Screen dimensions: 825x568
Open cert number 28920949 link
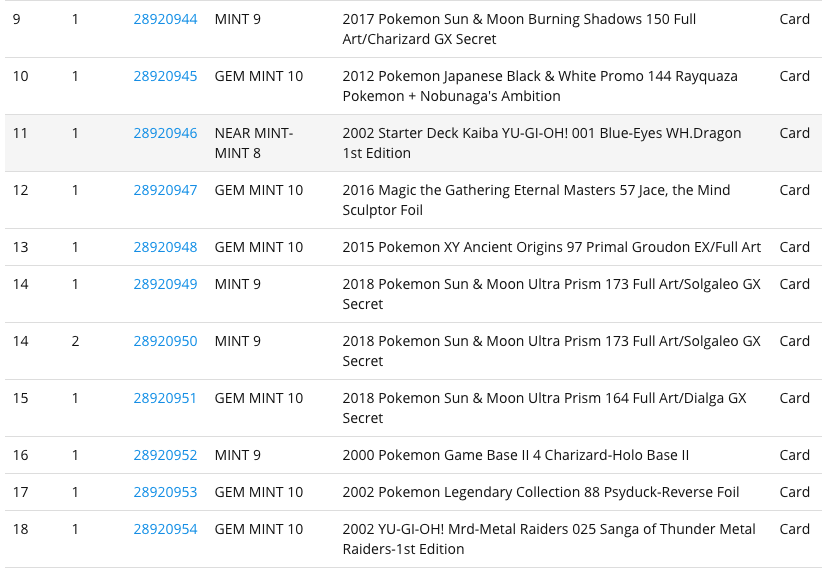pyautogui.click(x=165, y=284)
